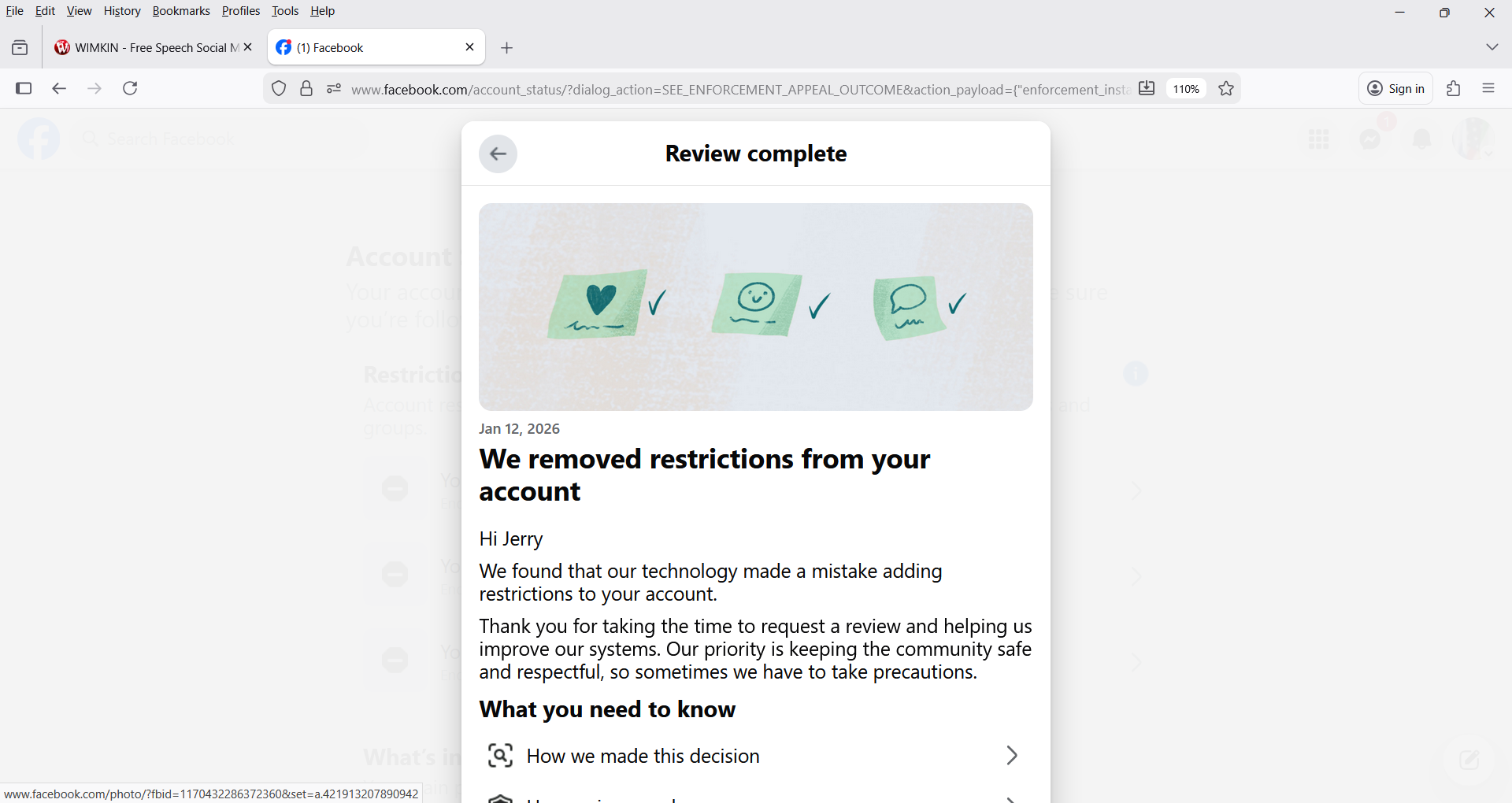The height and width of the screenshot is (803, 1512).
Task: Open the Extensions puzzle icon
Action: 1454,88
